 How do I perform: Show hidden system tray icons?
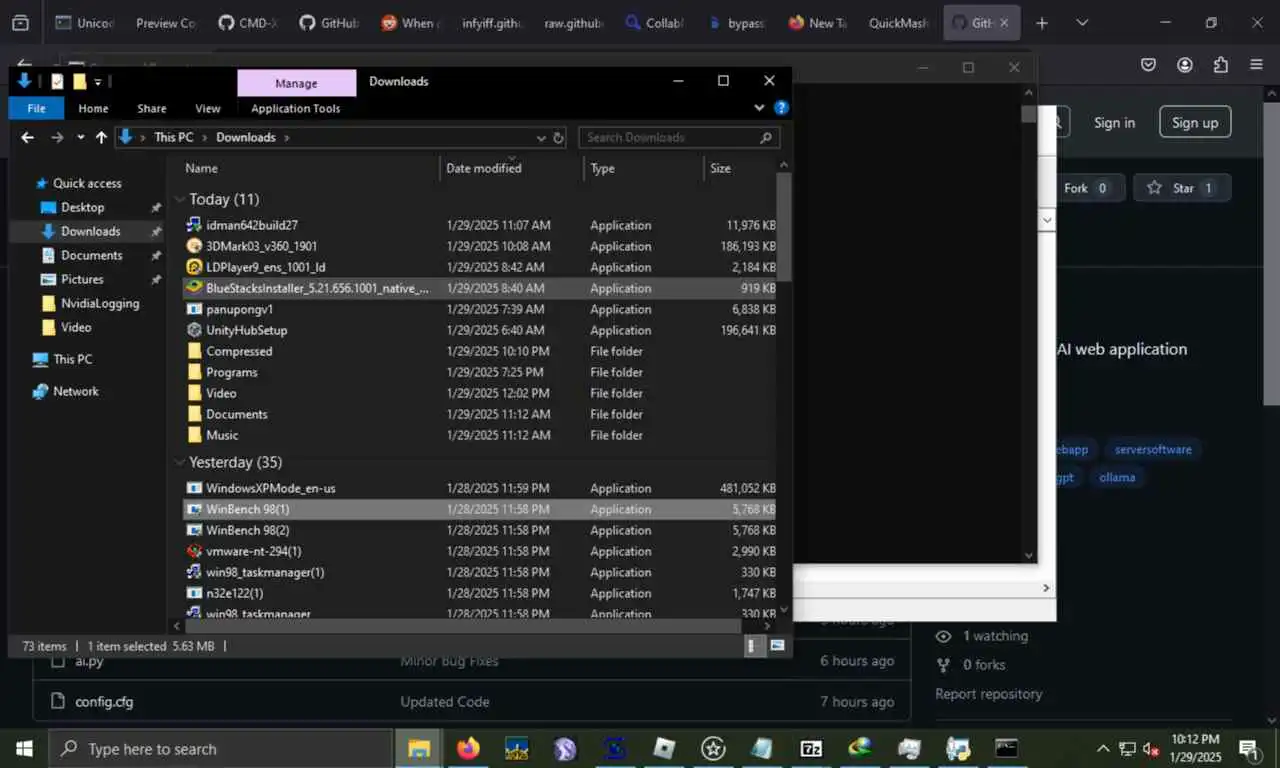point(1103,749)
